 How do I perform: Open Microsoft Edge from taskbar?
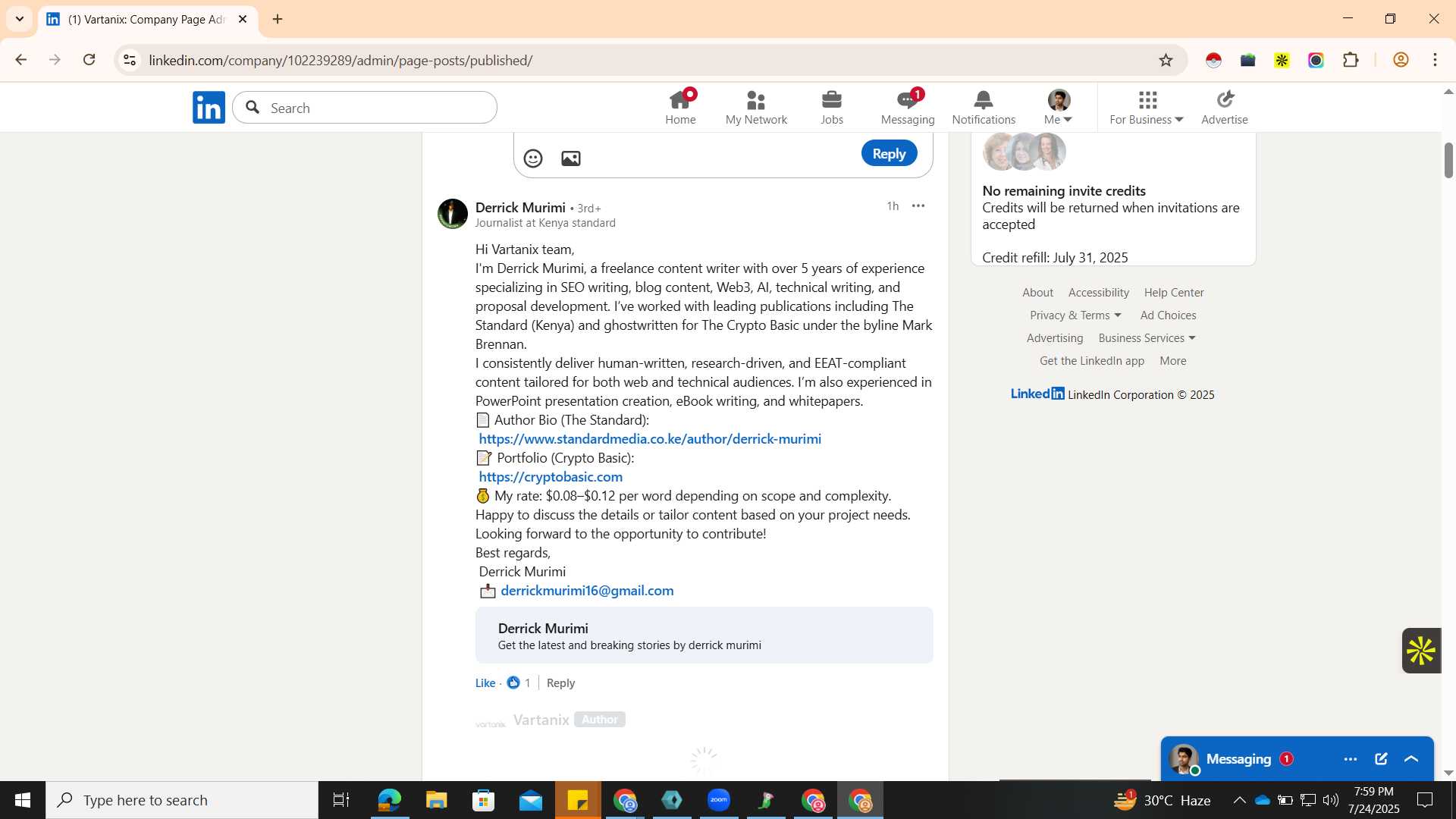389,800
